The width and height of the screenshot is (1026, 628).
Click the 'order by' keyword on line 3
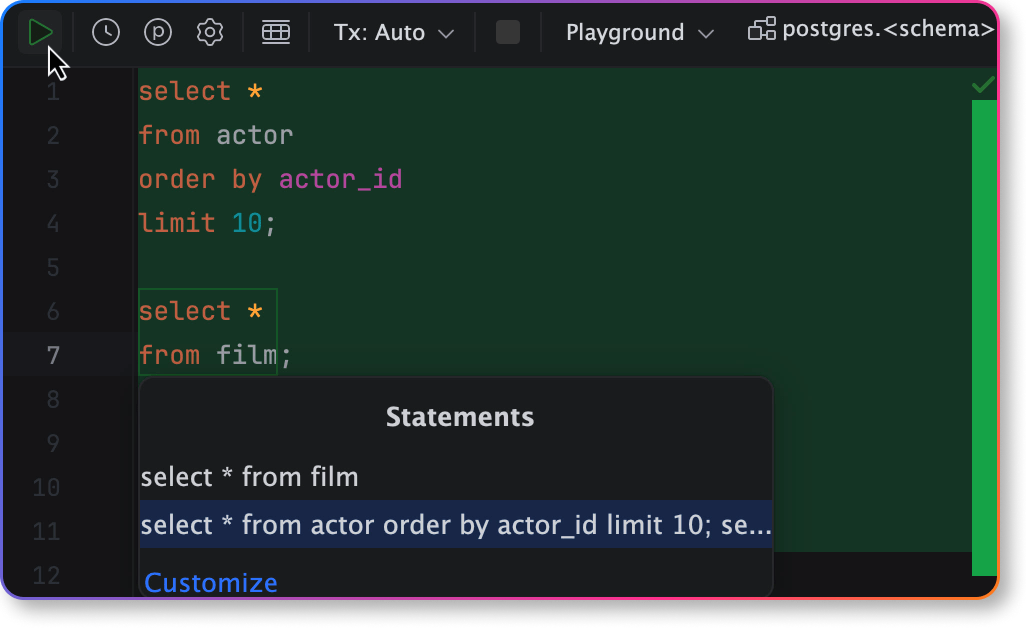pos(200,179)
